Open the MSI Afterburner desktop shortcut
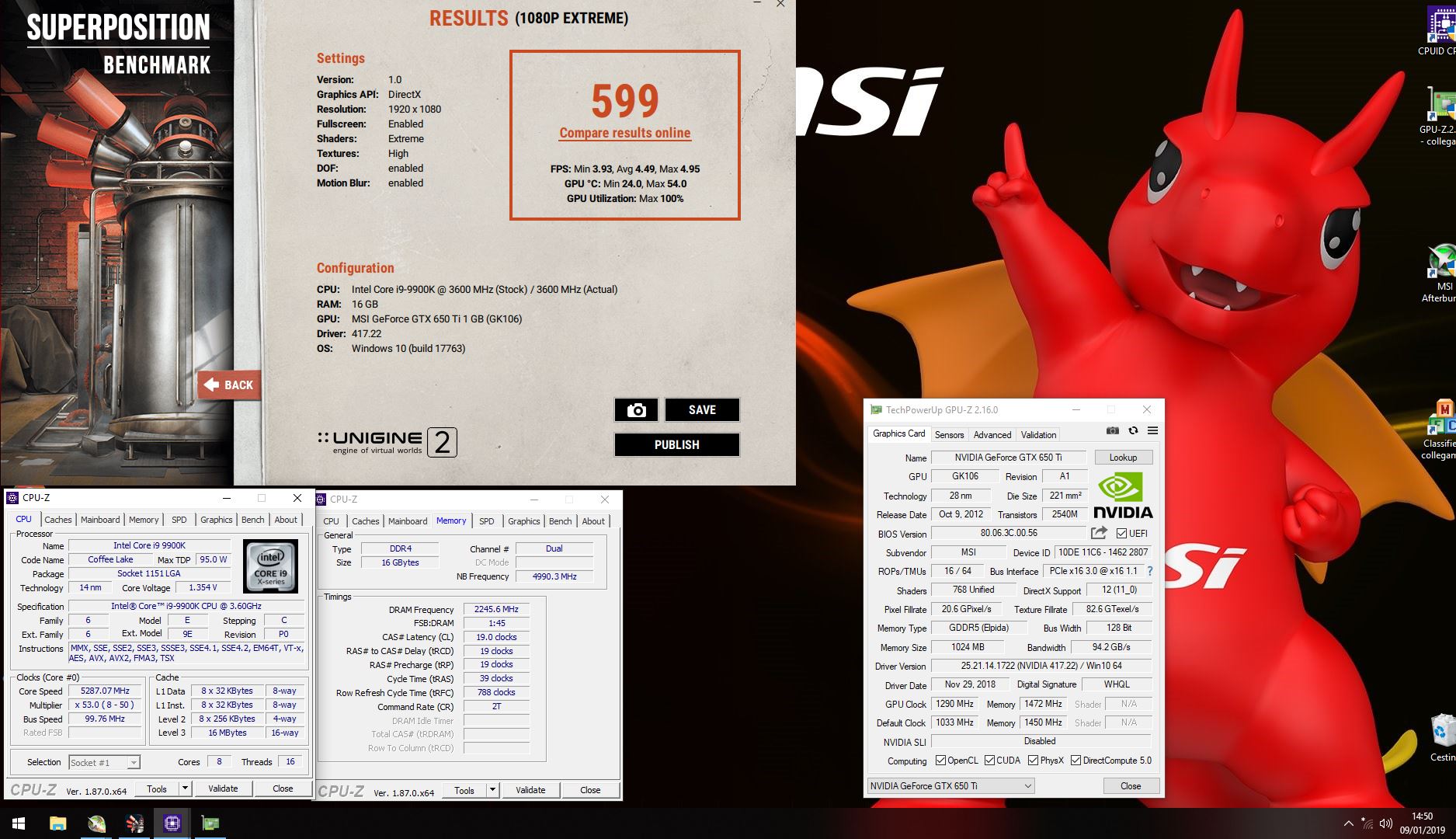This screenshot has width=1456, height=839. (1440, 272)
